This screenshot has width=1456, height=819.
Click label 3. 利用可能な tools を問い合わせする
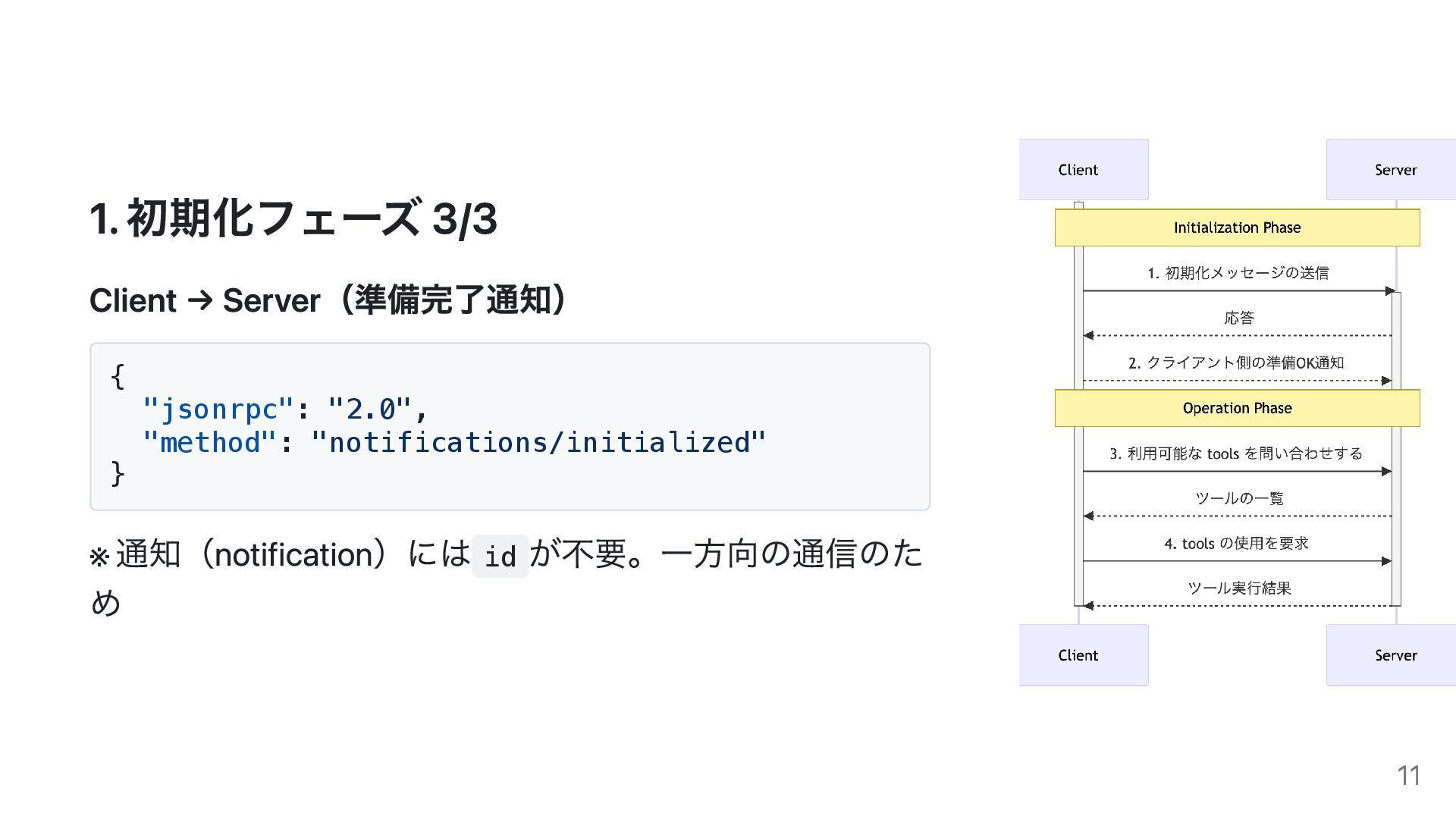(x=1236, y=453)
